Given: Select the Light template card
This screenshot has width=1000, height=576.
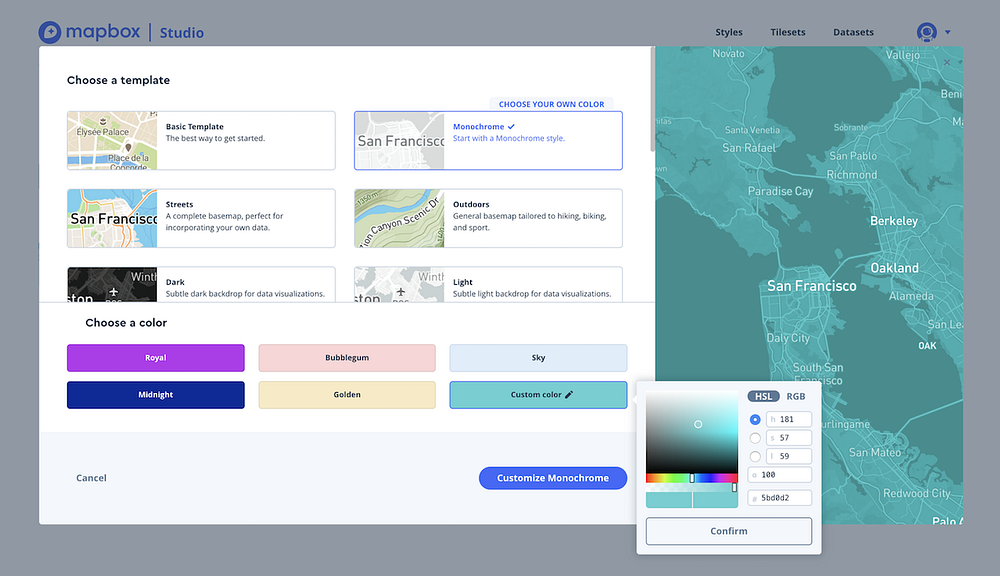Looking at the screenshot, I should coord(488,284).
